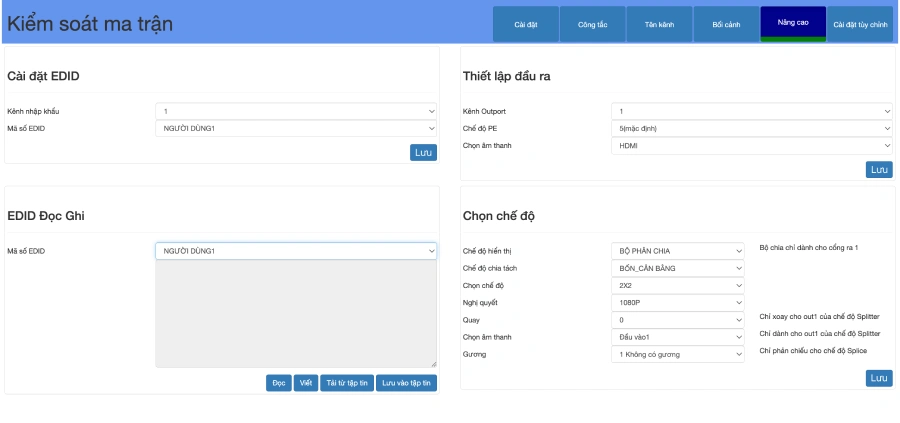
Task: Open the Chế độ PE dropdown
Action: (x=751, y=128)
